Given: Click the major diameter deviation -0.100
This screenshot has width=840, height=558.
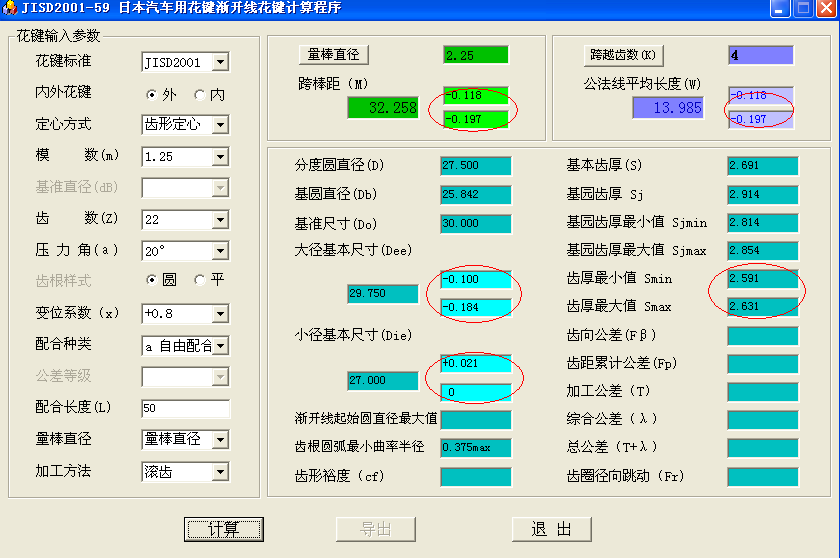Looking at the screenshot, I should pos(476,279).
